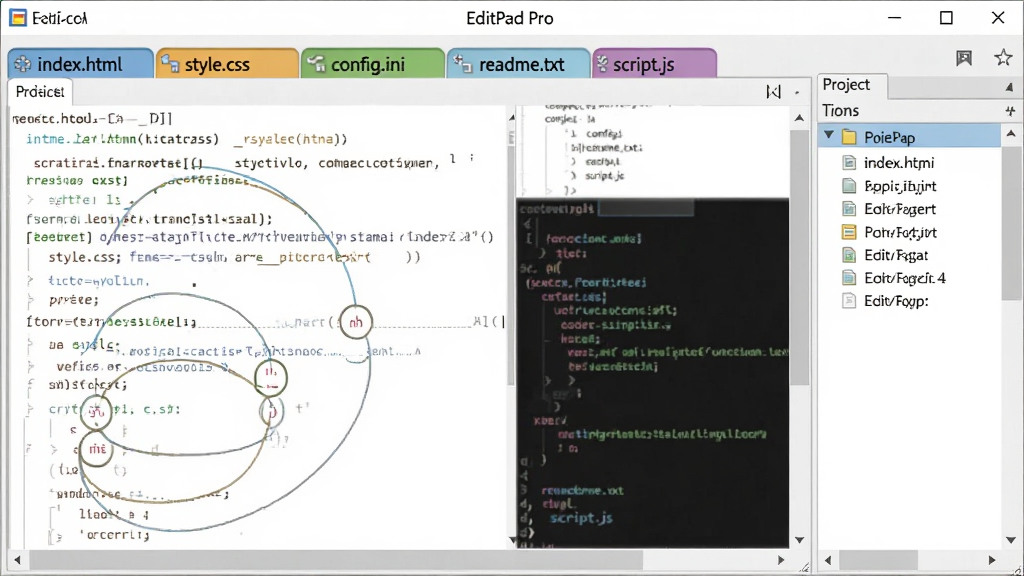This screenshot has height=576, width=1024.
Task: Click the bookmark flag icon beside the star
Action: (964, 58)
